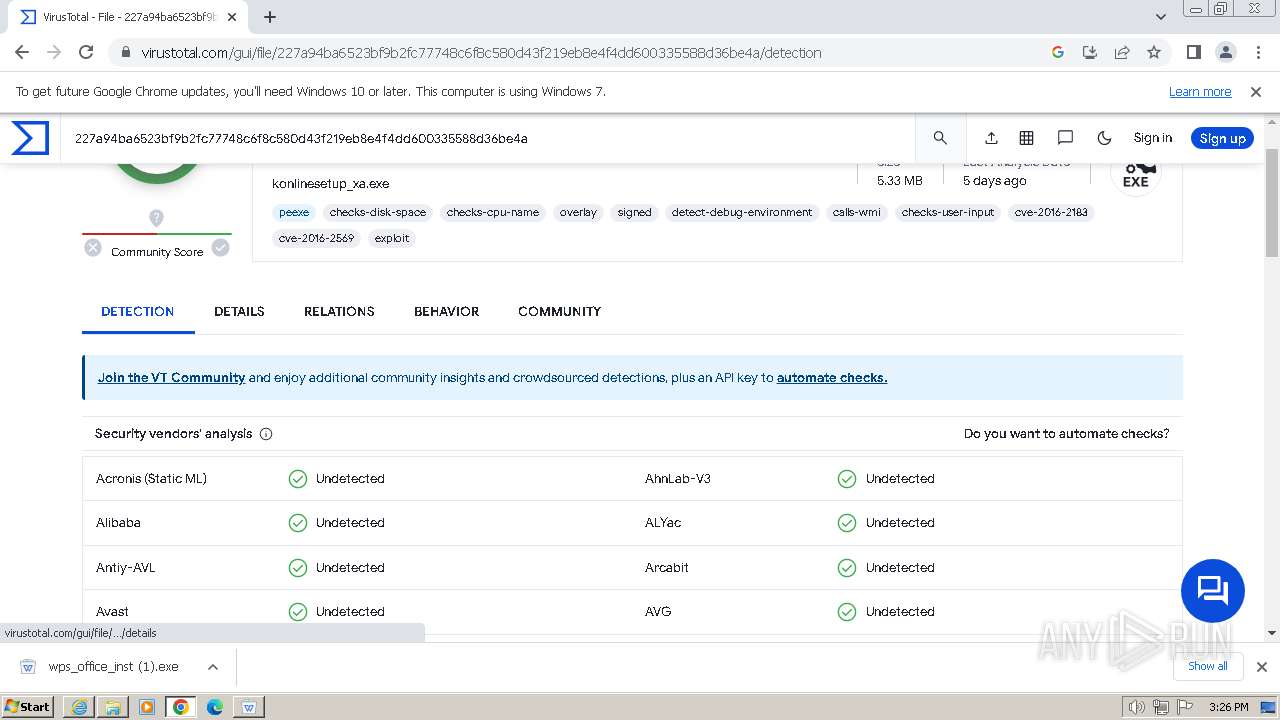This screenshot has height=720, width=1280.
Task: Click the AhnLab-V3 vendor name
Action: (678, 479)
